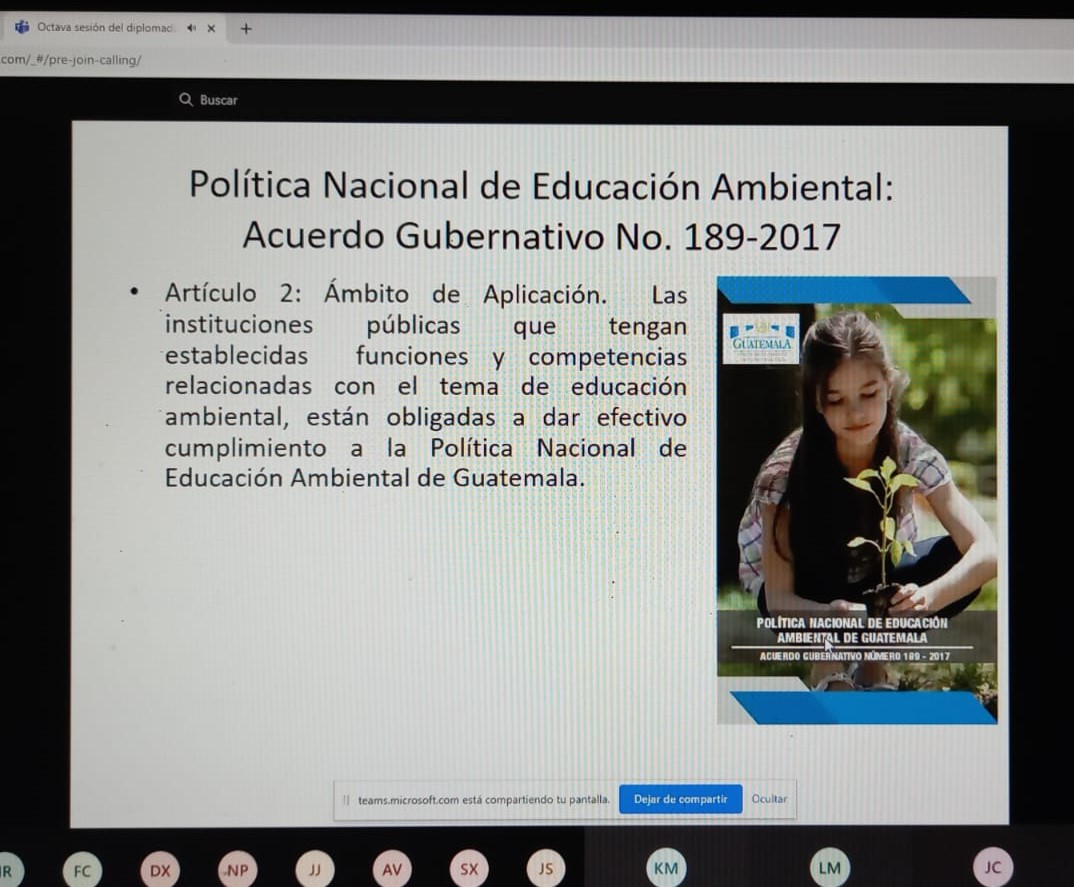1074x887 pixels.
Task: Focus the Buscar search field
Action: point(219,100)
